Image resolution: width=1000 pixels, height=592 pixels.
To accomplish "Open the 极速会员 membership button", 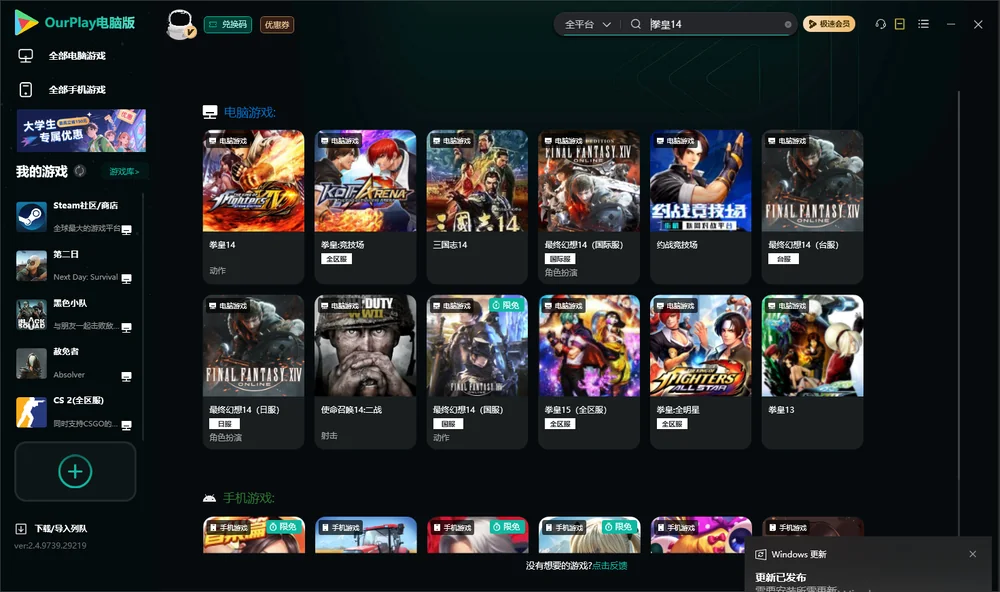I will [x=829, y=24].
